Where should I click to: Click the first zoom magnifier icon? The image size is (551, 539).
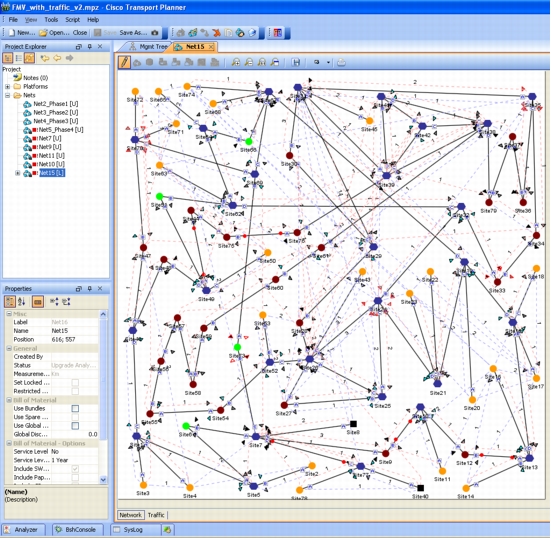coord(236,62)
